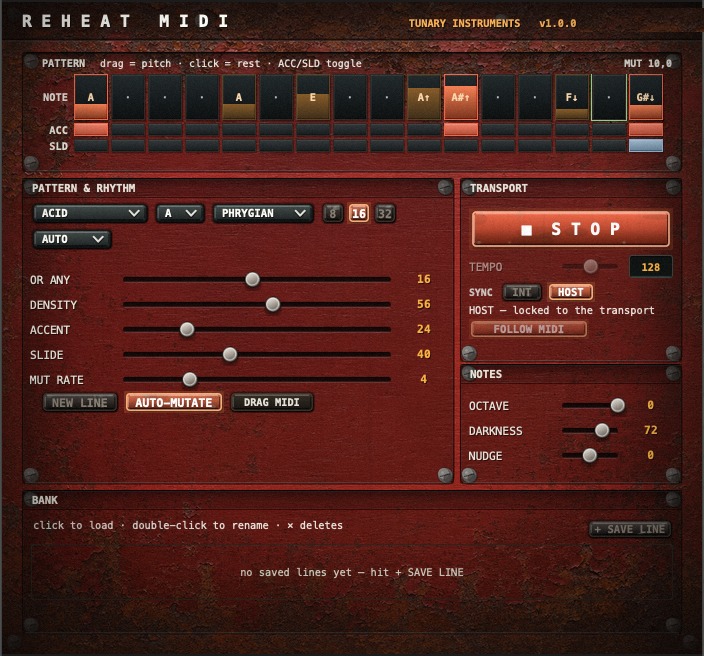Select the 16 steps length button
704x656 pixels.
[359, 213]
